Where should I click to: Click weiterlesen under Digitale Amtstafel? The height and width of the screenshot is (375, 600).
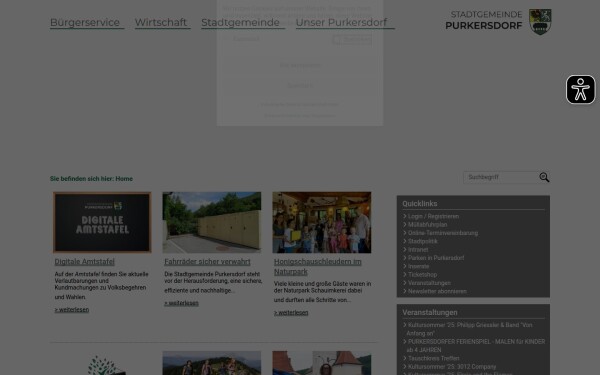72,310
